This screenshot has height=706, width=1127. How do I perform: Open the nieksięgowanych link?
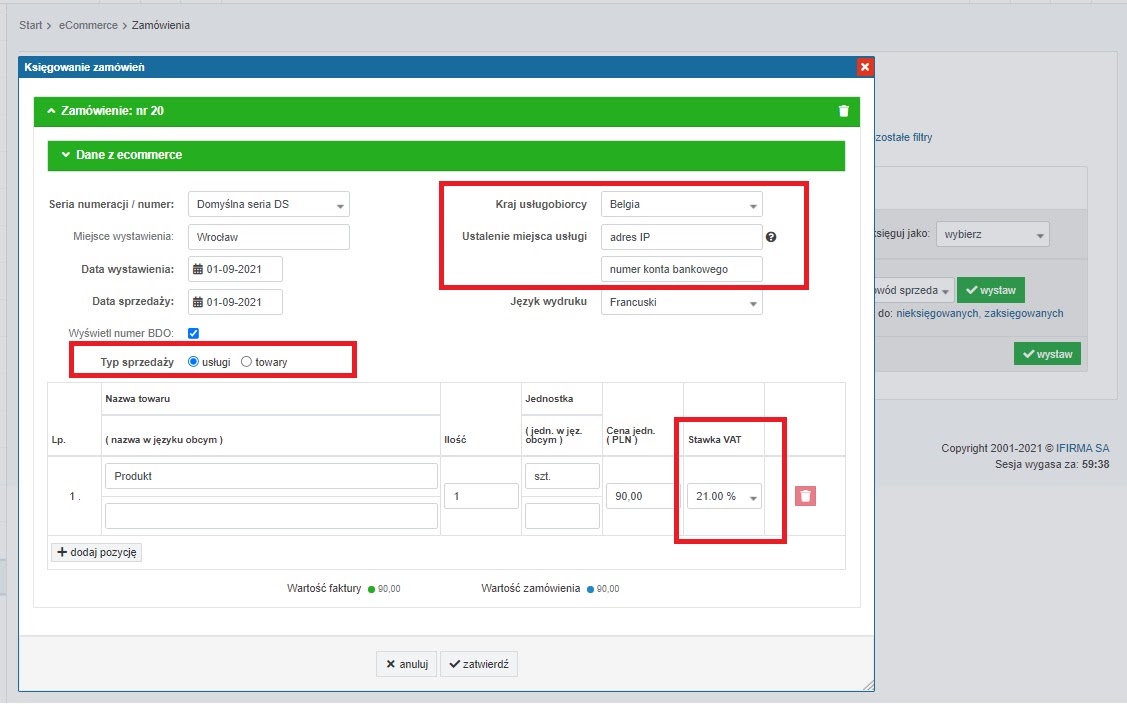pos(937,313)
